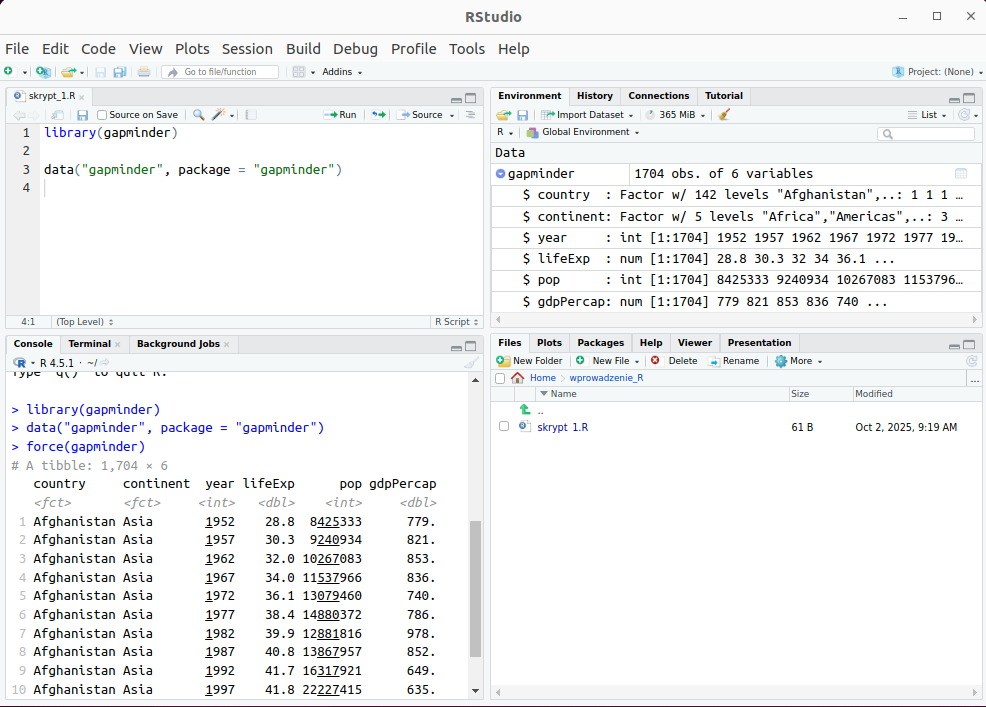Open the skrypt 1.R file link

pyautogui.click(x=562, y=427)
